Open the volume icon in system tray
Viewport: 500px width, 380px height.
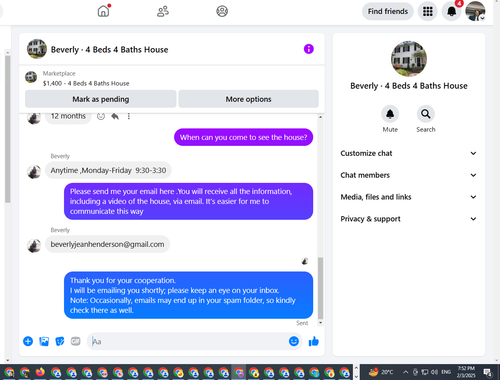(434, 372)
